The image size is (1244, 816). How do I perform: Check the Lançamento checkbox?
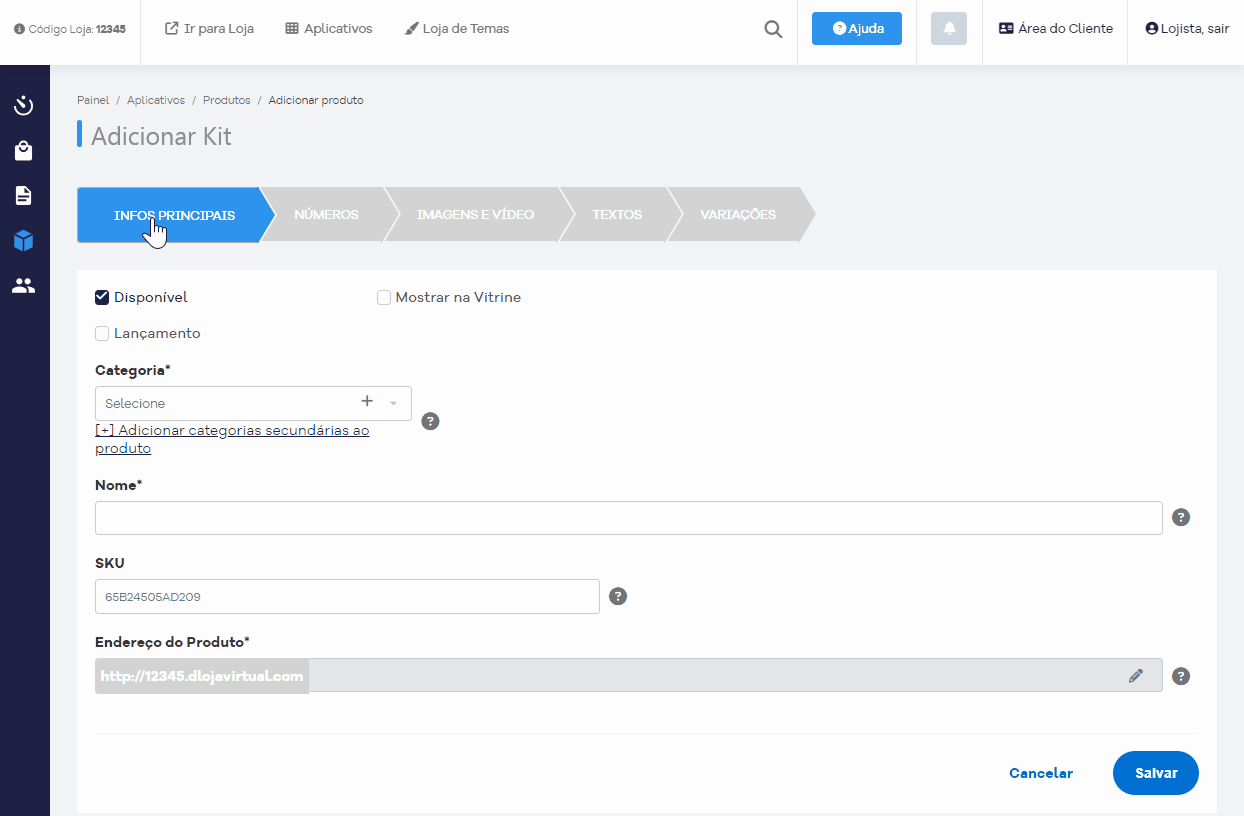click(x=102, y=333)
